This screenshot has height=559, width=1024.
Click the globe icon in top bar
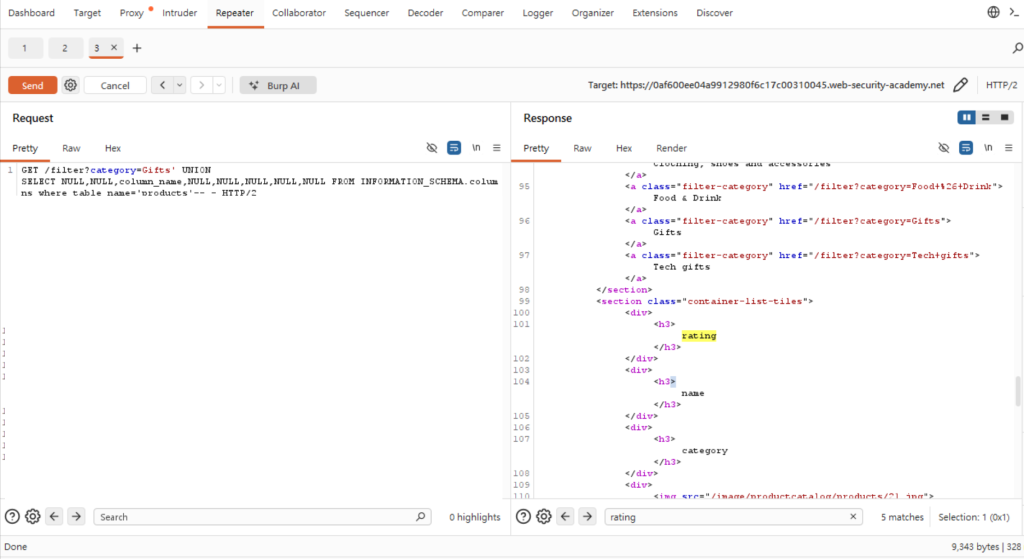(993, 12)
